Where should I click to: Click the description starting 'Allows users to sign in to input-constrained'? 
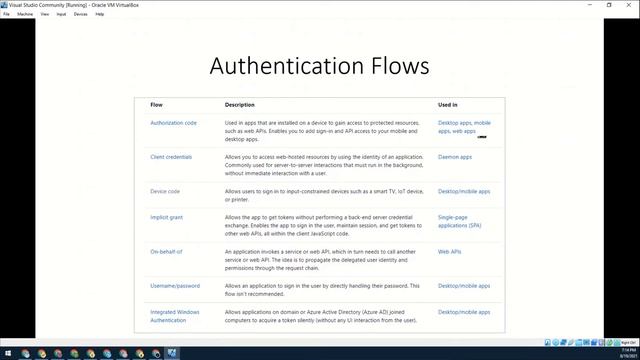click(x=324, y=196)
